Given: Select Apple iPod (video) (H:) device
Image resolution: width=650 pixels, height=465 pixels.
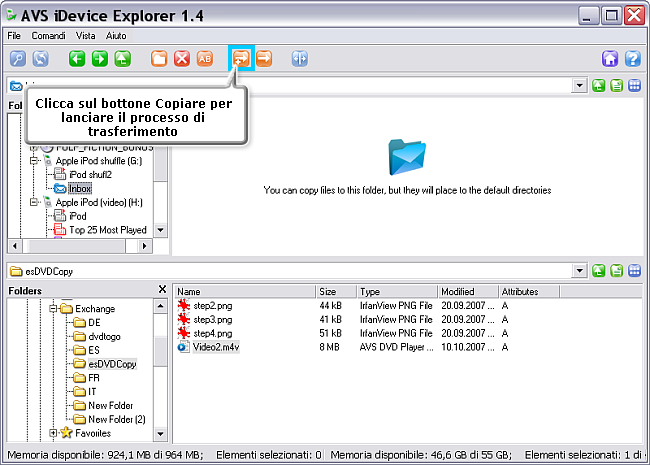Looking at the screenshot, I should (x=99, y=202).
